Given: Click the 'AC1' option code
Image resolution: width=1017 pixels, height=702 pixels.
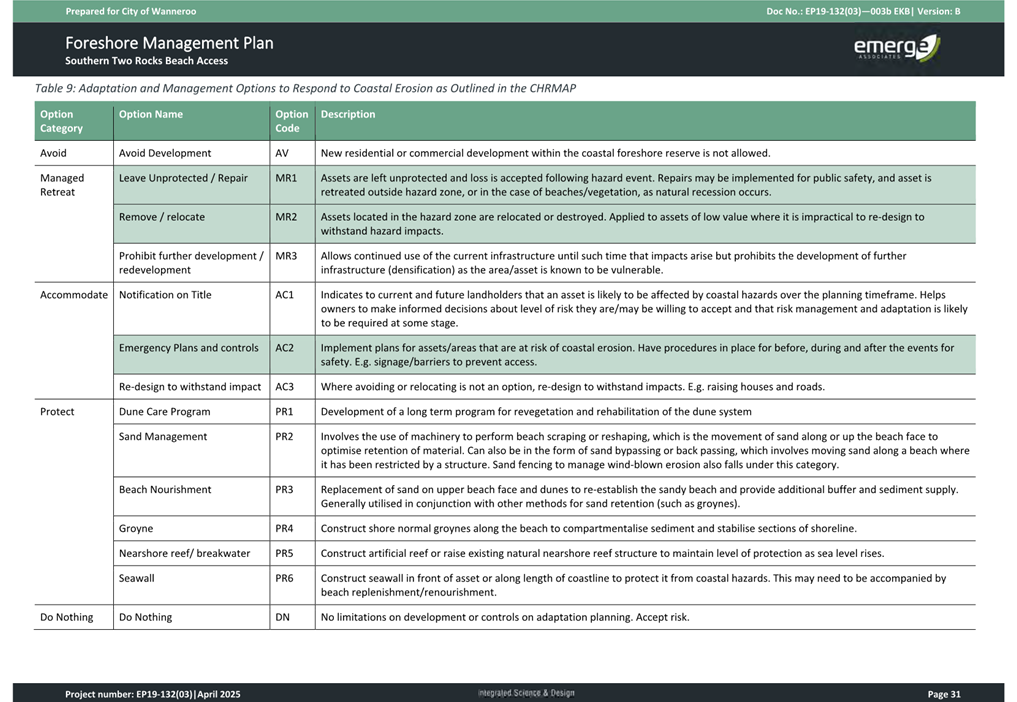Looking at the screenshot, I should [x=285, y=295].
